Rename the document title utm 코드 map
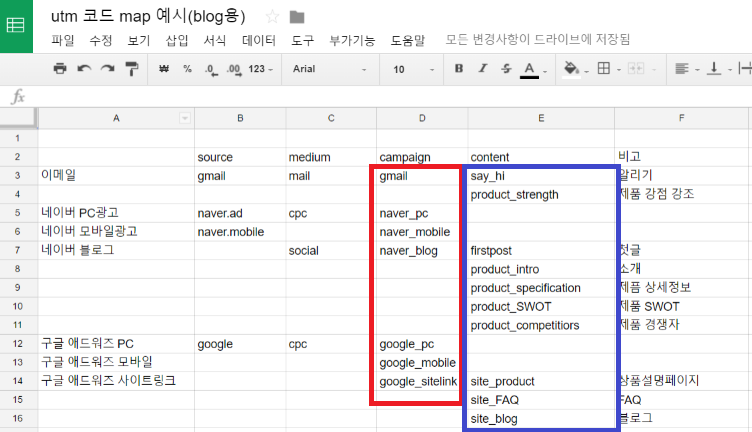This screenshot has width=752, height=432. [148, 17]
